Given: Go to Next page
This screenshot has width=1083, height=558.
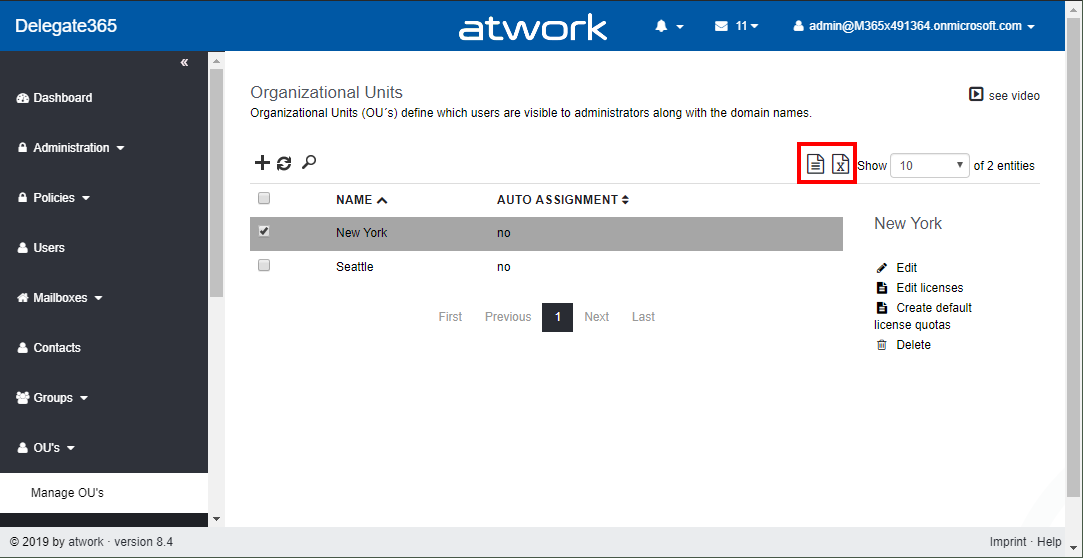Looking at the screenshot, I should (x=597, y=316).
